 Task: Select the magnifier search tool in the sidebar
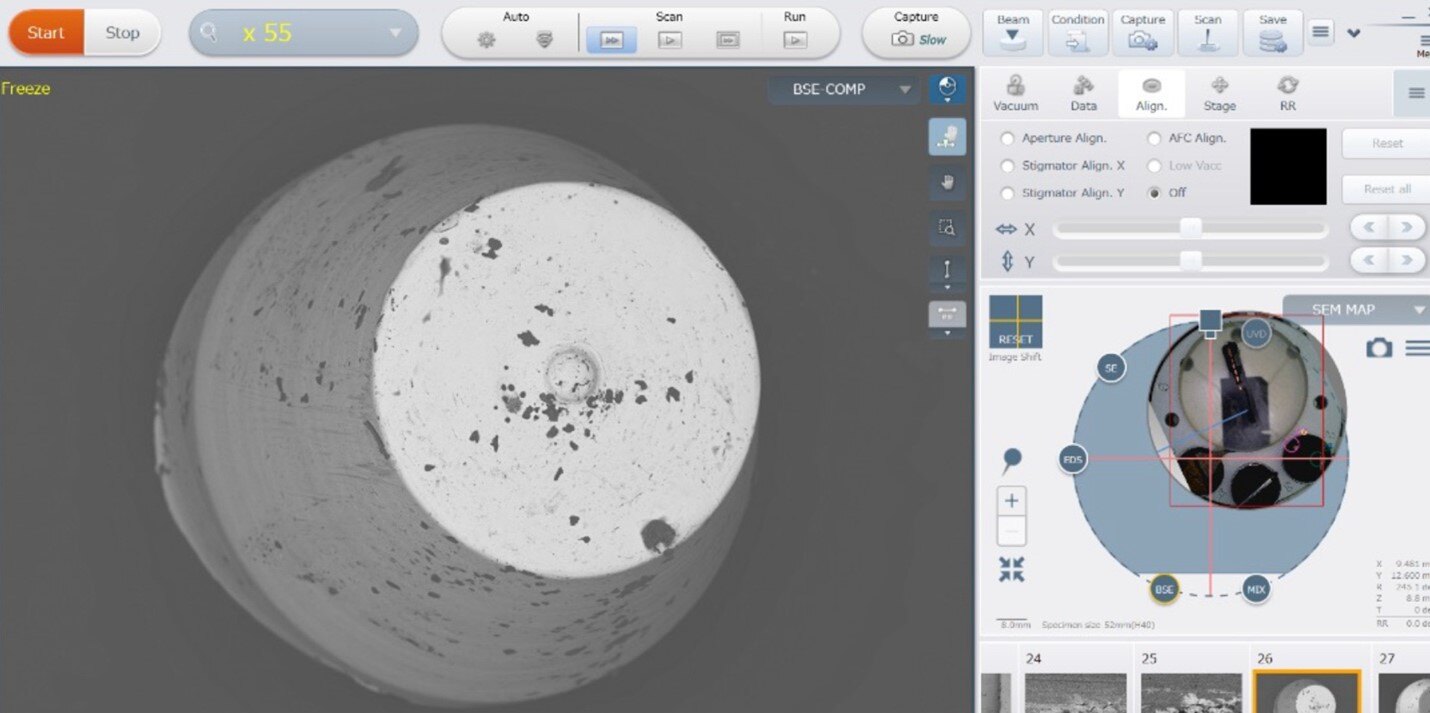point(947,228)
